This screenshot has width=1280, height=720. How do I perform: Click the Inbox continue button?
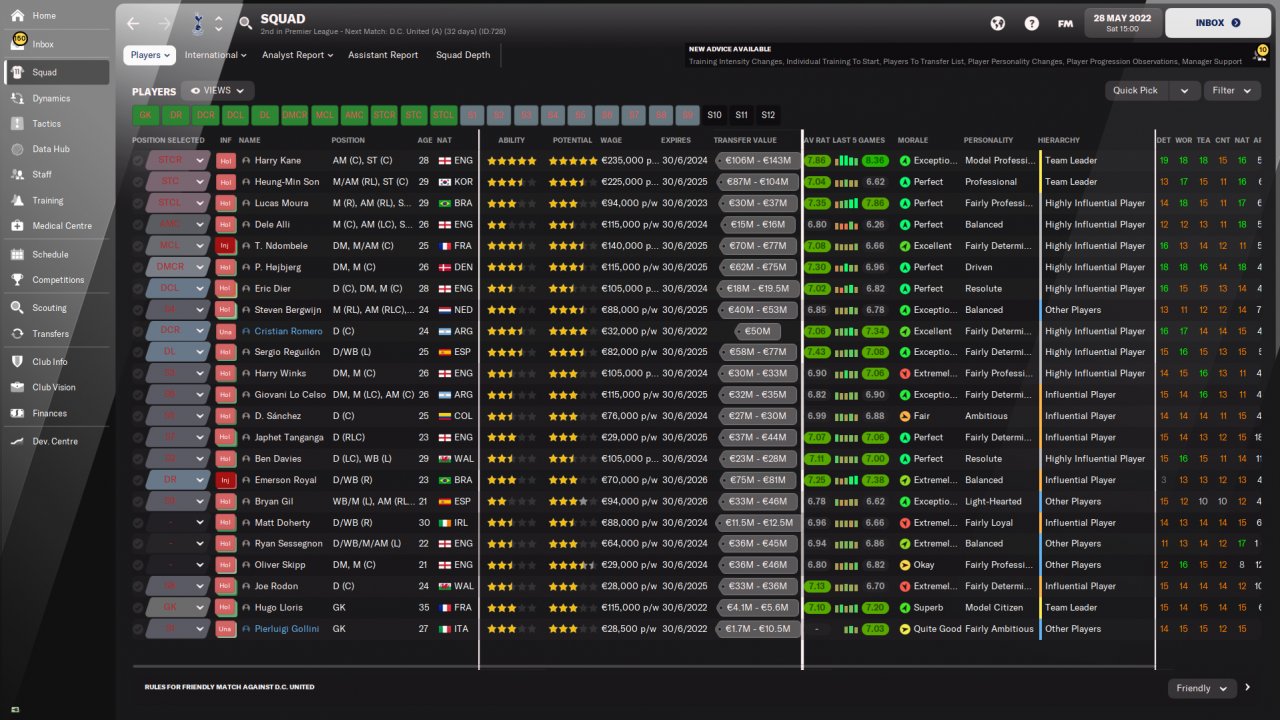click(1218, 23)
